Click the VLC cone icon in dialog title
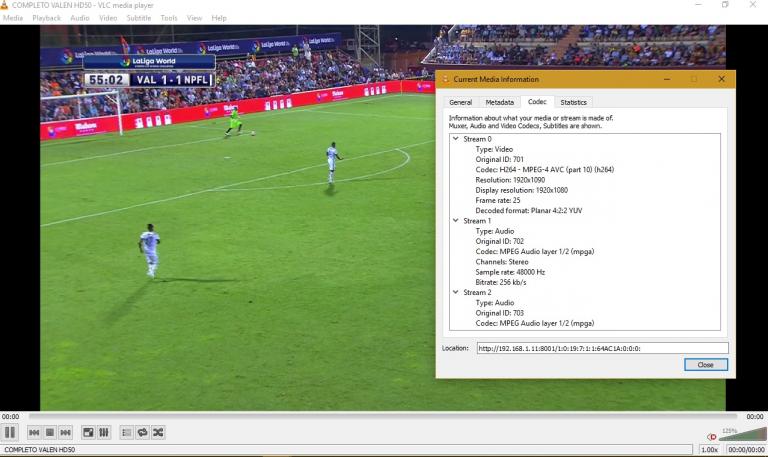The width and height of the screenshot is (768, 457). [446, 79]
